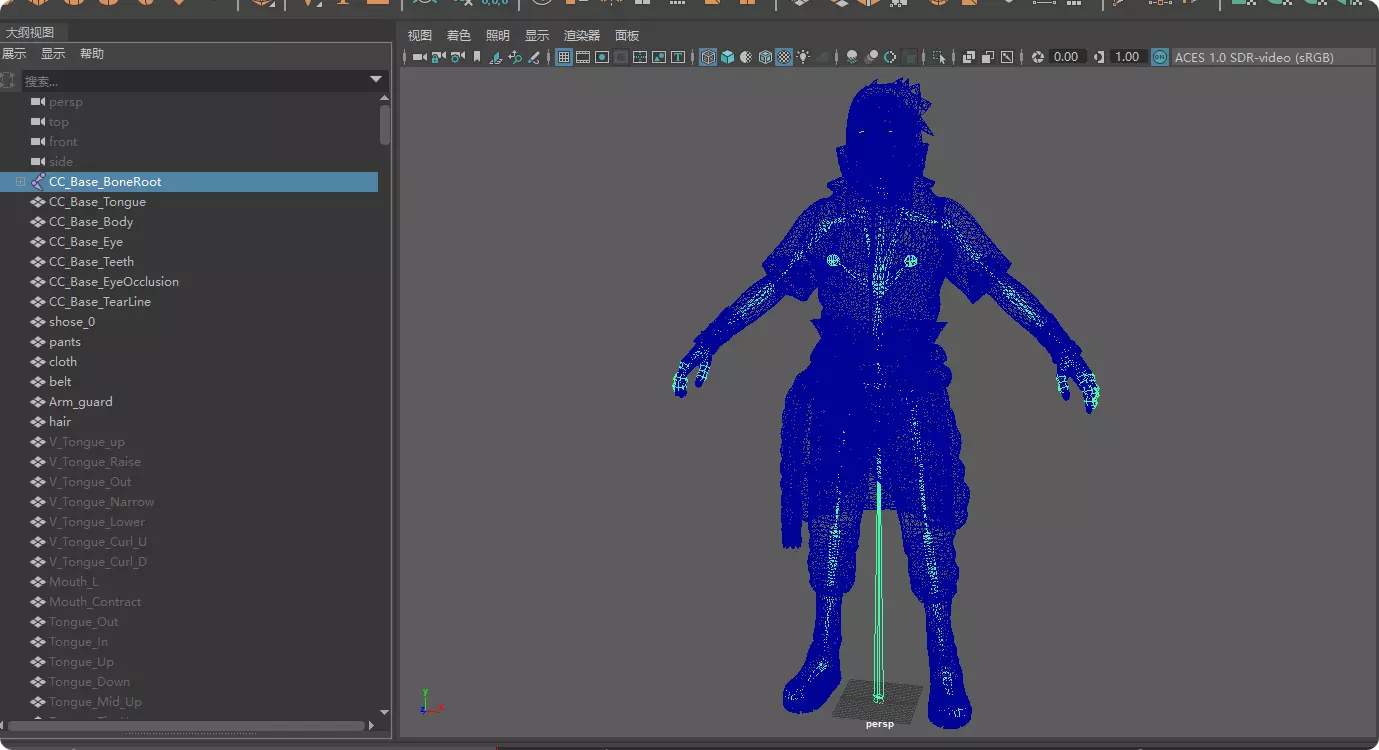This screenshot has width=1379, height=750.
Task: Open the outliner 展示 menu
Action: tap(14, 54)
